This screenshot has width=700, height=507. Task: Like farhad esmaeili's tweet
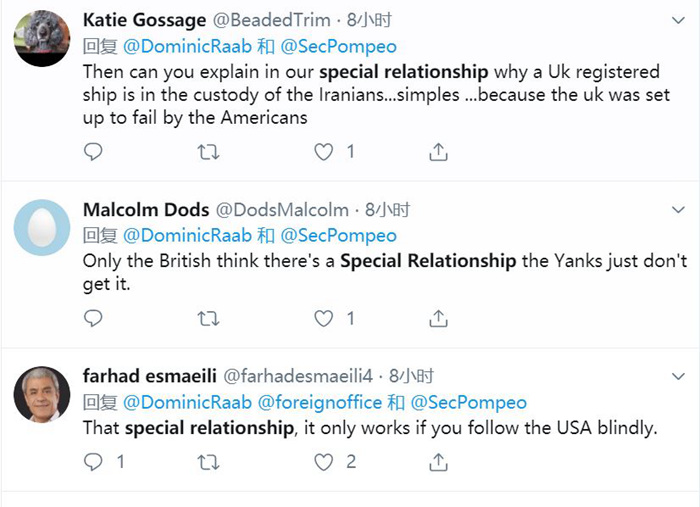pos(324,462)
